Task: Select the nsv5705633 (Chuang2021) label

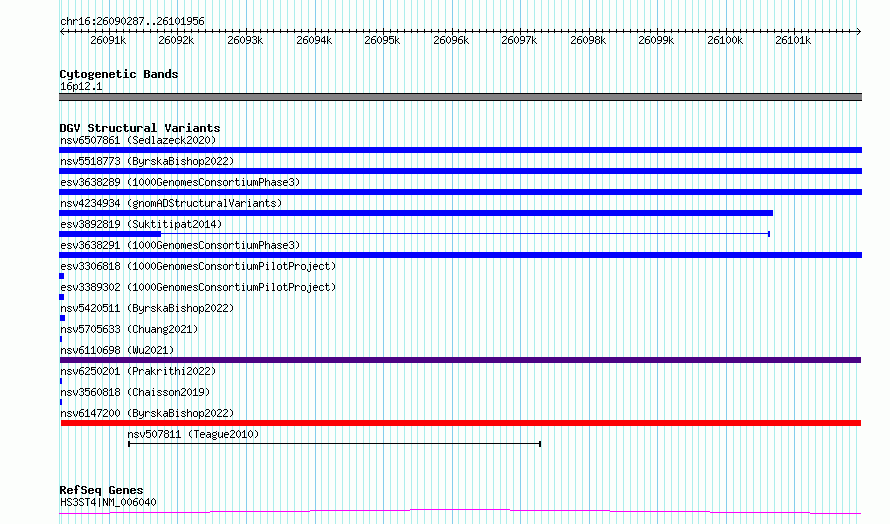Action: click(x=129, y=329)
